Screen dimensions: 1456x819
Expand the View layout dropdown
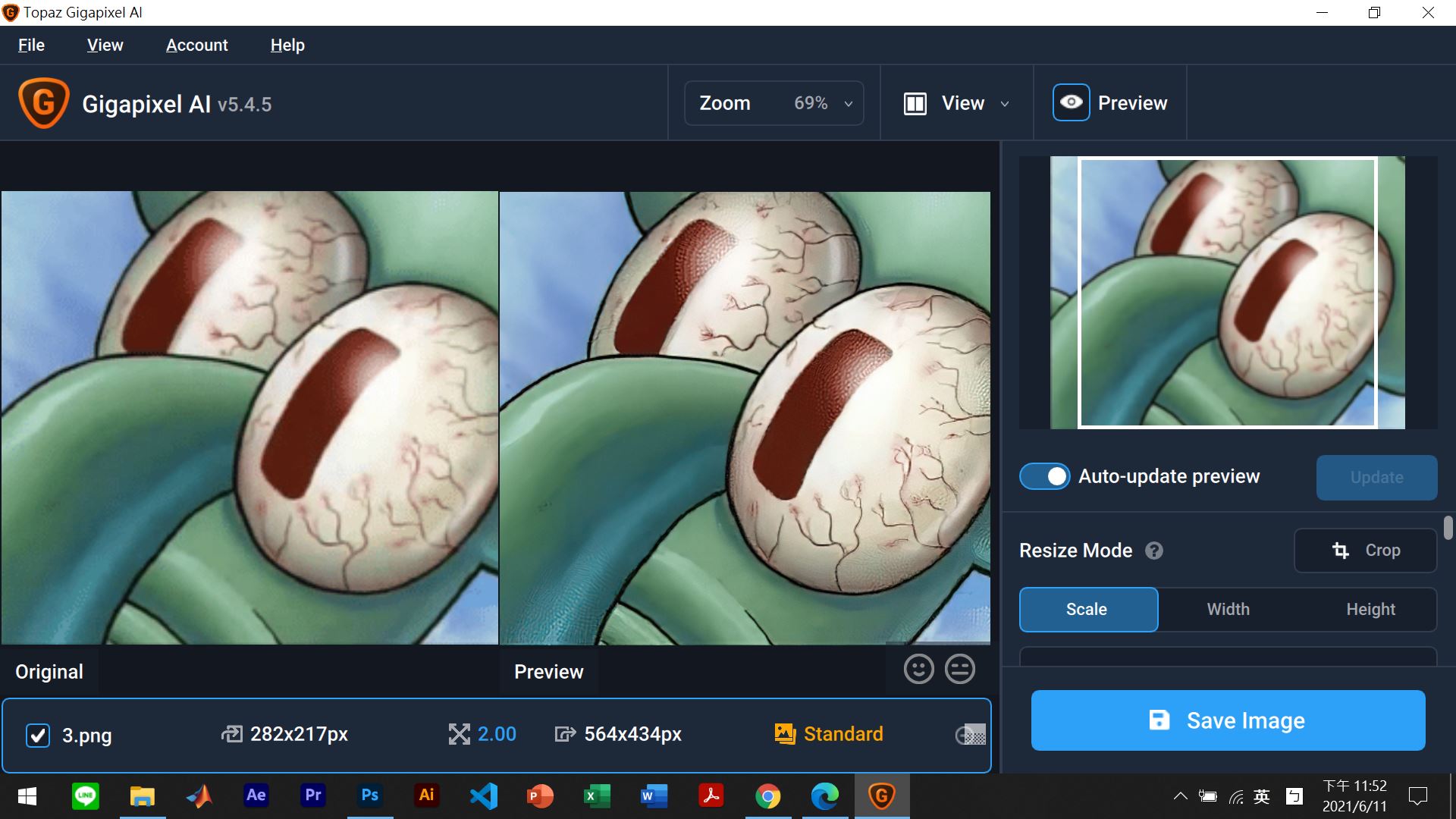tap(956, 103)
